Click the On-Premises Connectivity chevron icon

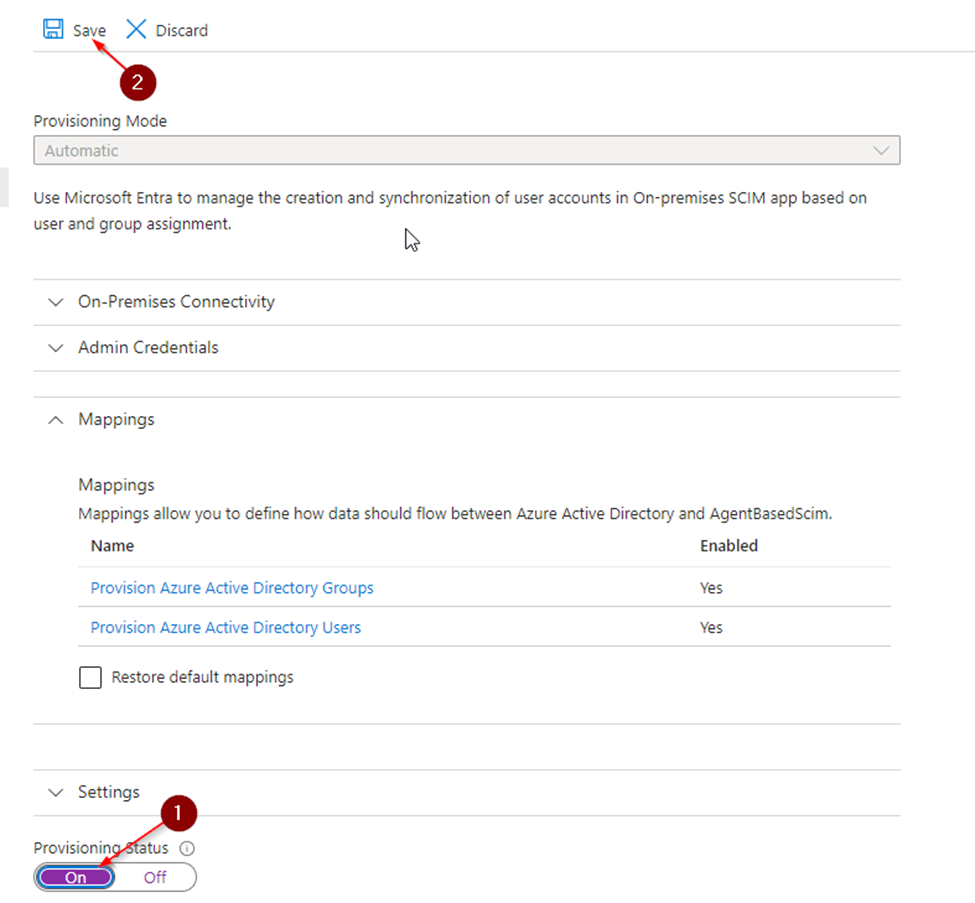[x=56, y=302]
